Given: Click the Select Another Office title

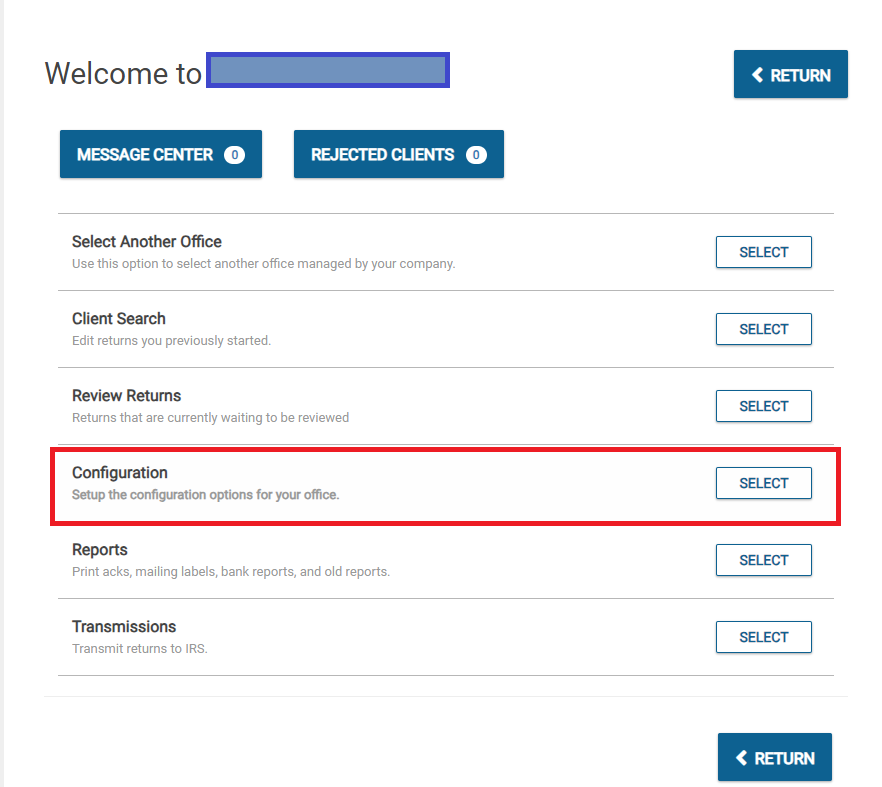Looking at the screenshot, I should (147, 242).
